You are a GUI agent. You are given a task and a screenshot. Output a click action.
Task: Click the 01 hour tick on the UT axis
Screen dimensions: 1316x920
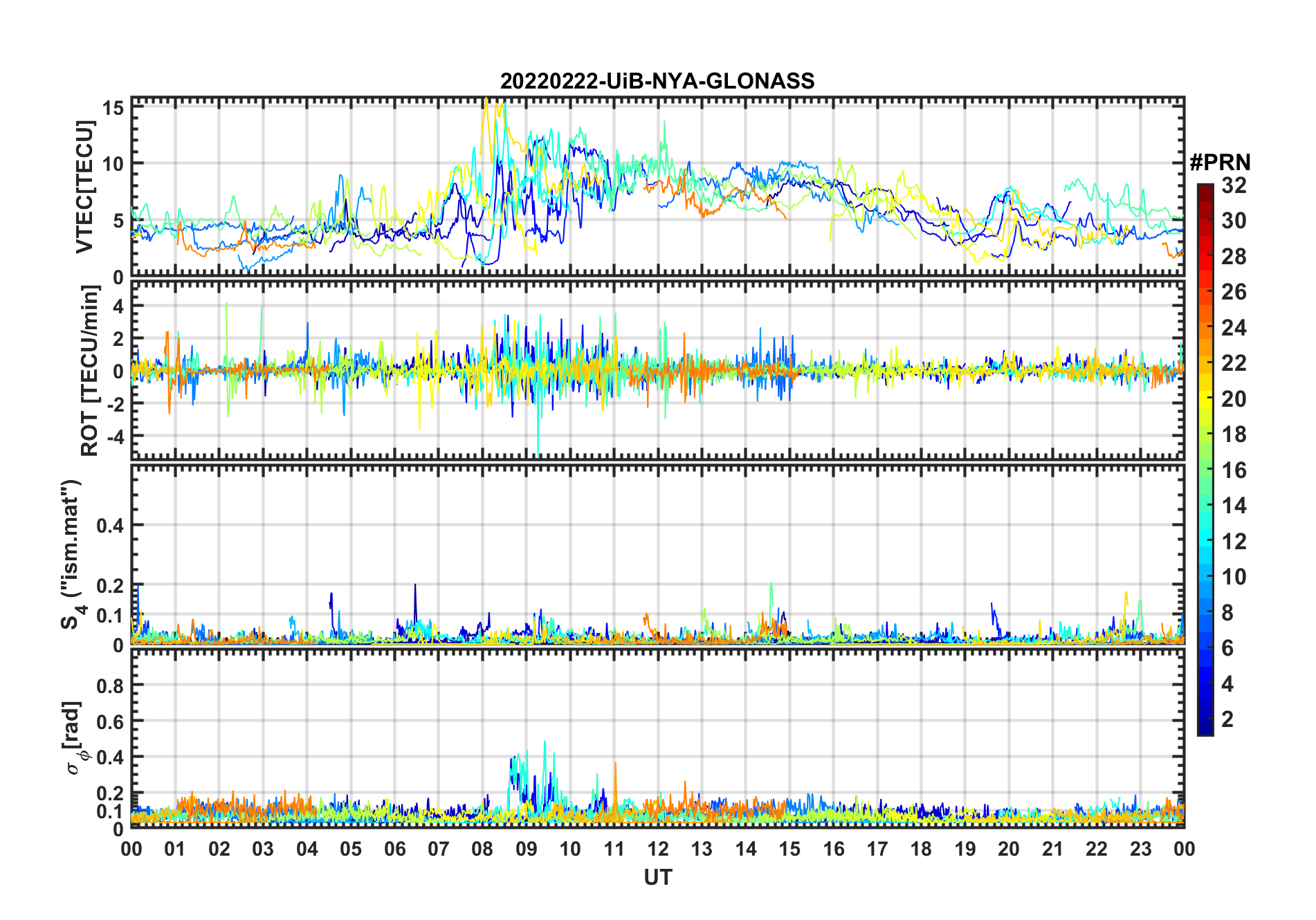point(175,849)
